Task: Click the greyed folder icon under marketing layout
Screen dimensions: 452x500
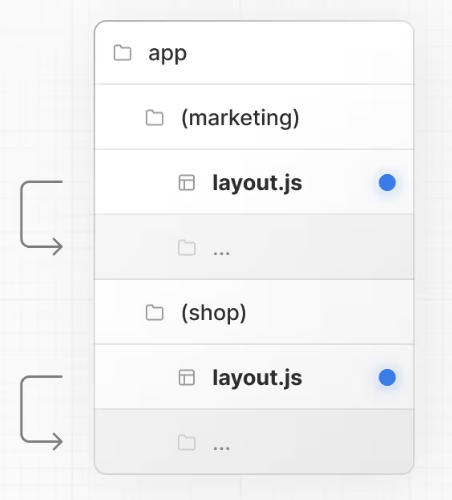Action: click(187, 248)
